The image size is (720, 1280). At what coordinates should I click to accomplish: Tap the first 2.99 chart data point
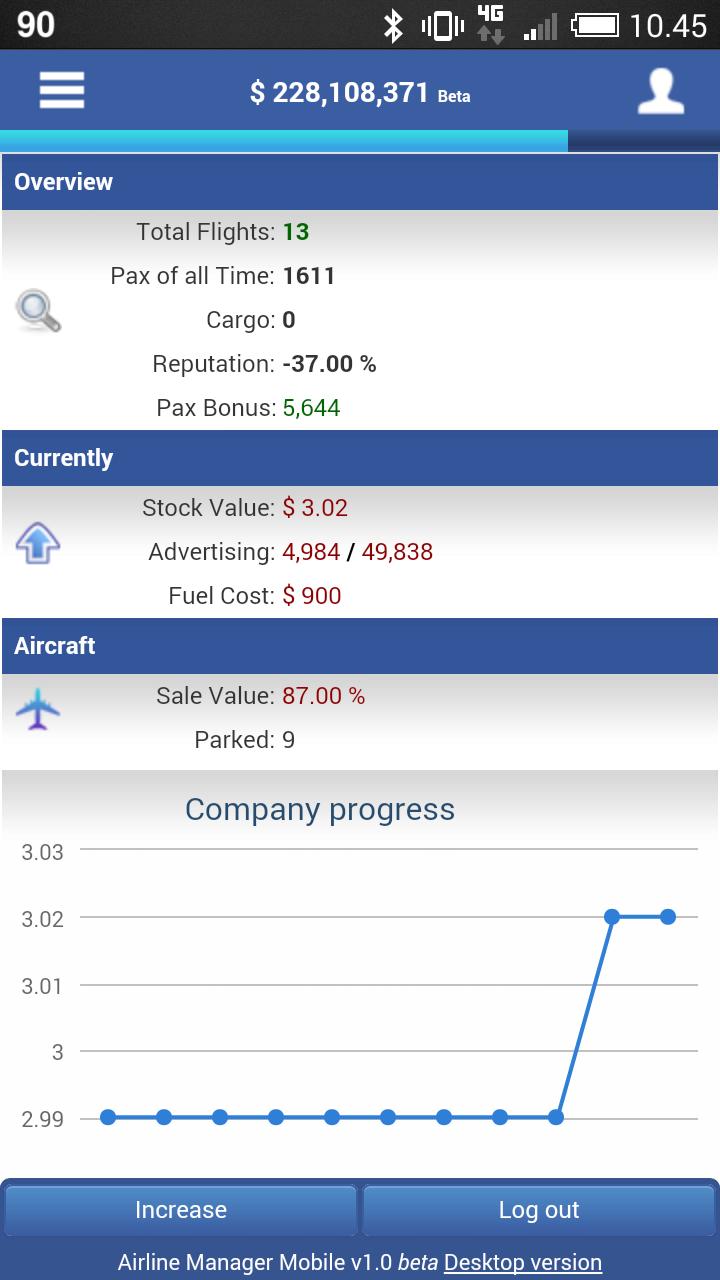coord(108,1117)
